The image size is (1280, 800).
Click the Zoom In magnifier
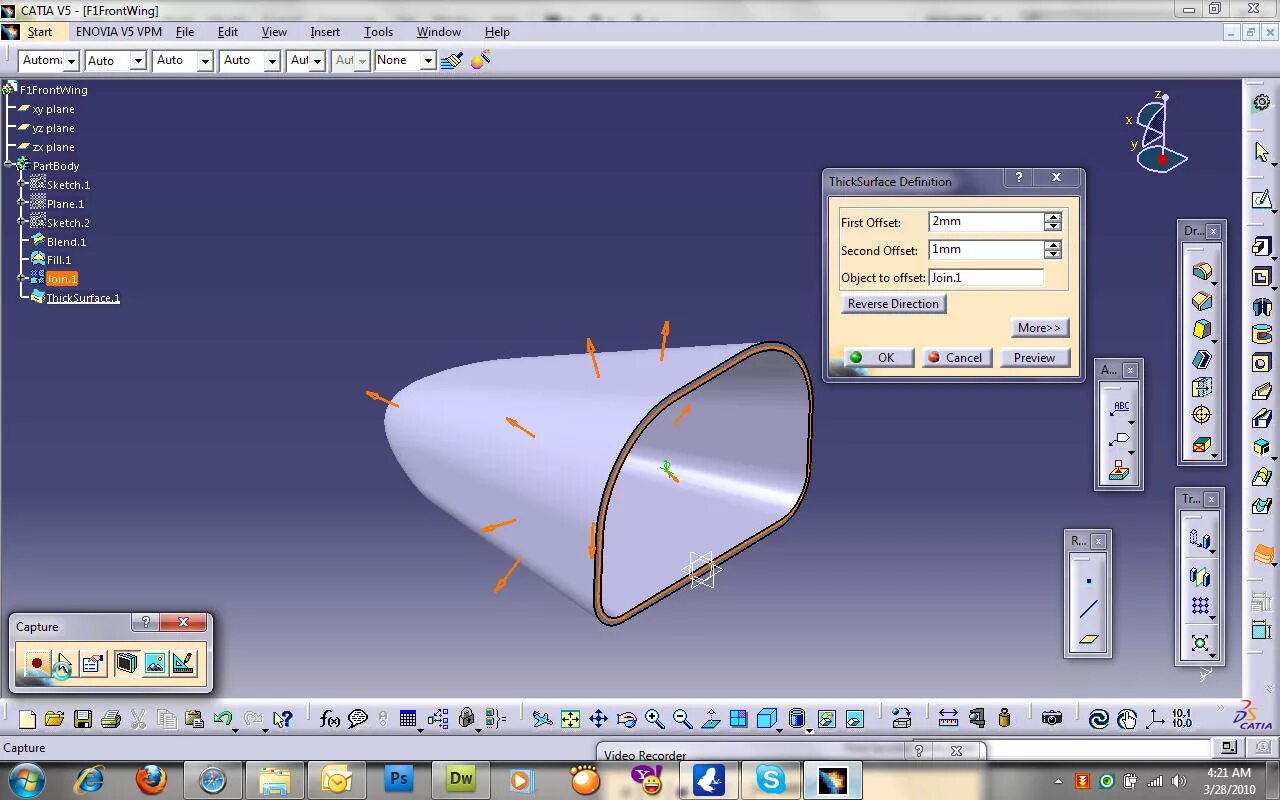654,719
